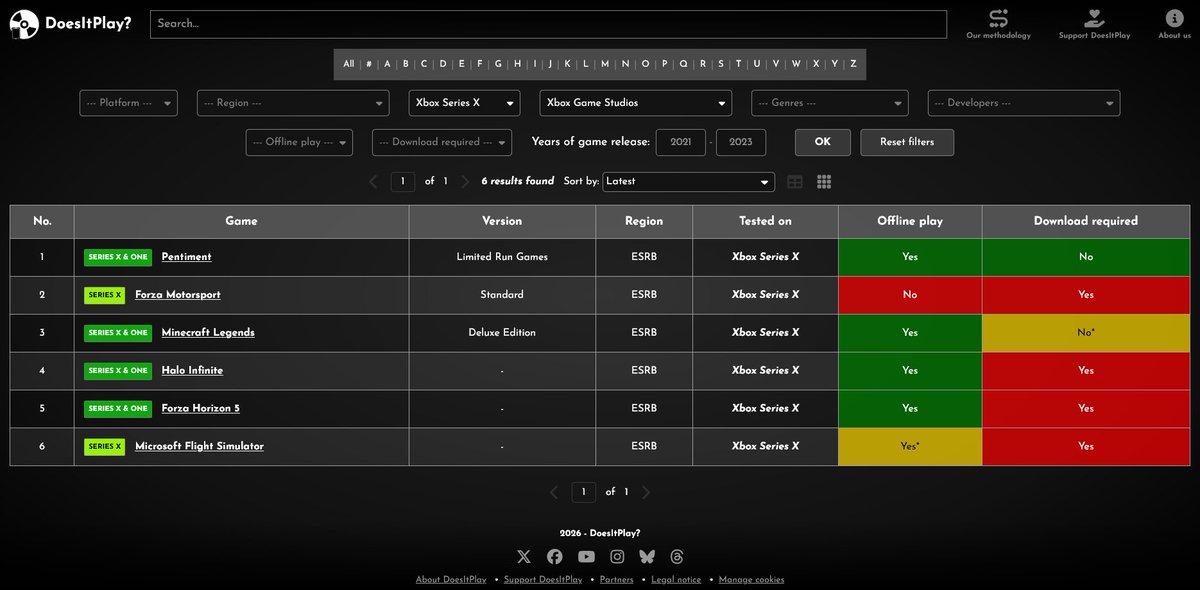This screenshot has width=1200, height=590.
Task: Select the All letter filter
Action: tap(348, 64)
